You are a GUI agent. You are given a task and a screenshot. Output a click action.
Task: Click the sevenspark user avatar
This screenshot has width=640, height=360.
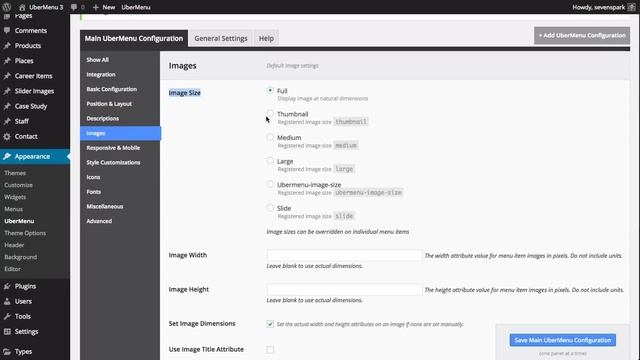click(632, 7)
